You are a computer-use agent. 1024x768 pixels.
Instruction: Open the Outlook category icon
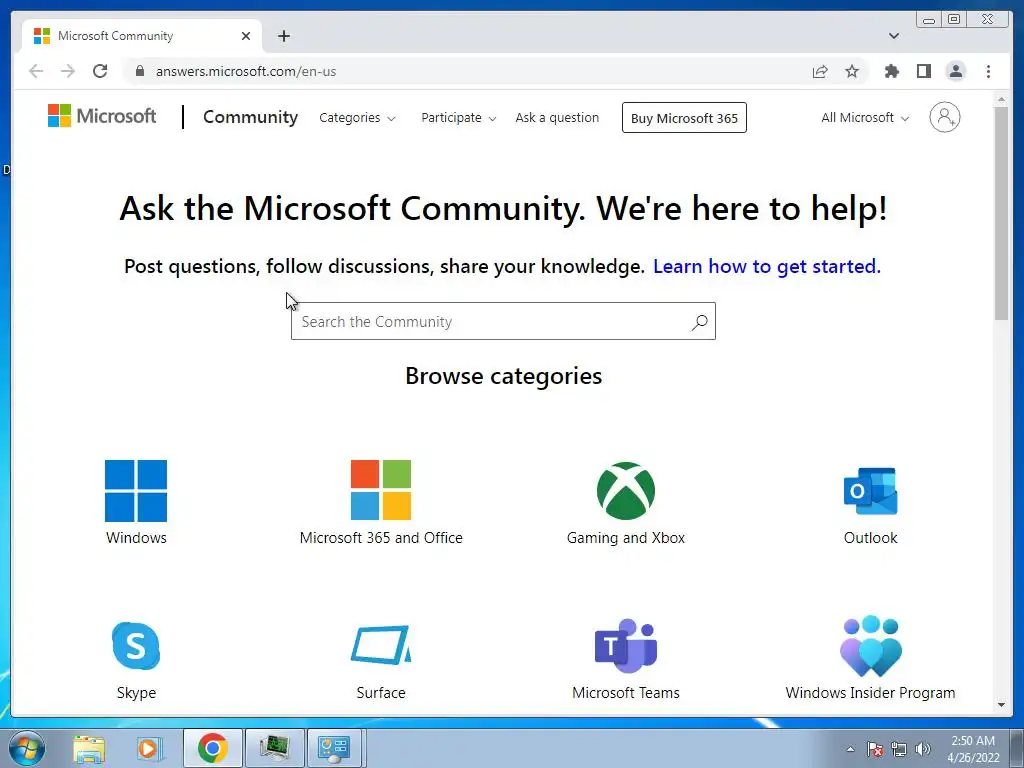871,491
